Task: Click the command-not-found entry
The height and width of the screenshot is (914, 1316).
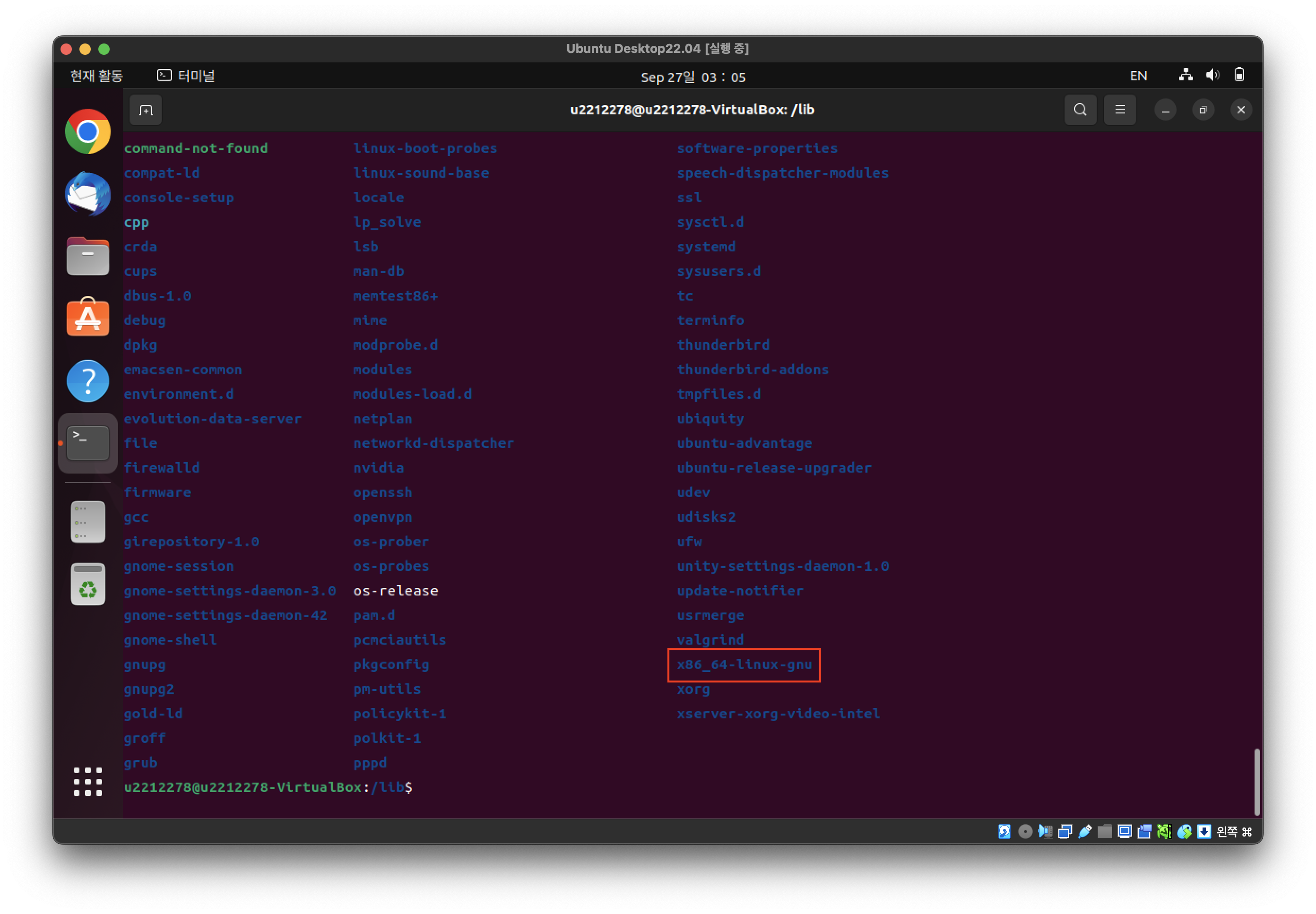Action: (x=196, y=148)
